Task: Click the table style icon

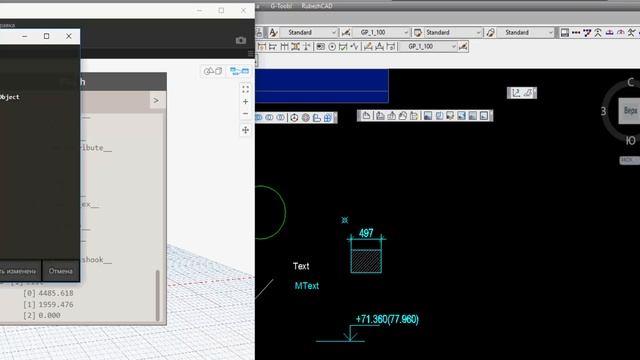Action: 418,32
